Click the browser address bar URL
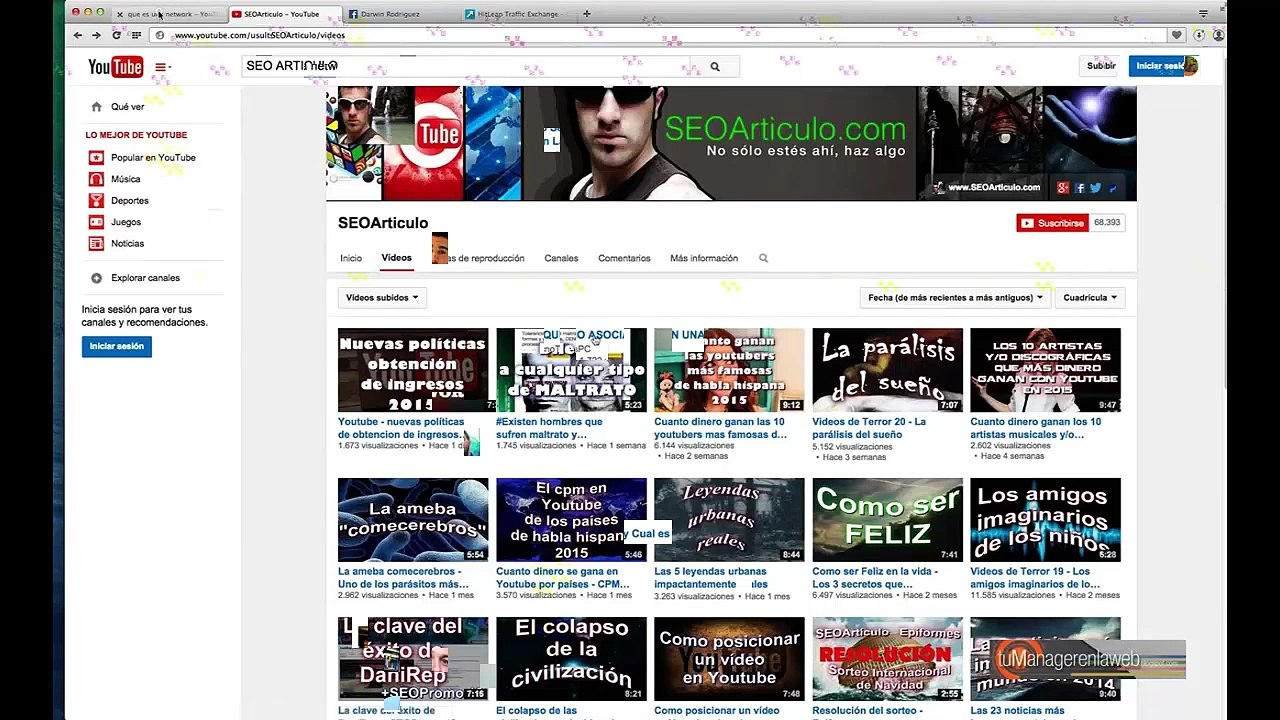Screen dimensions: 1280x720 click(x=260, y=35)
